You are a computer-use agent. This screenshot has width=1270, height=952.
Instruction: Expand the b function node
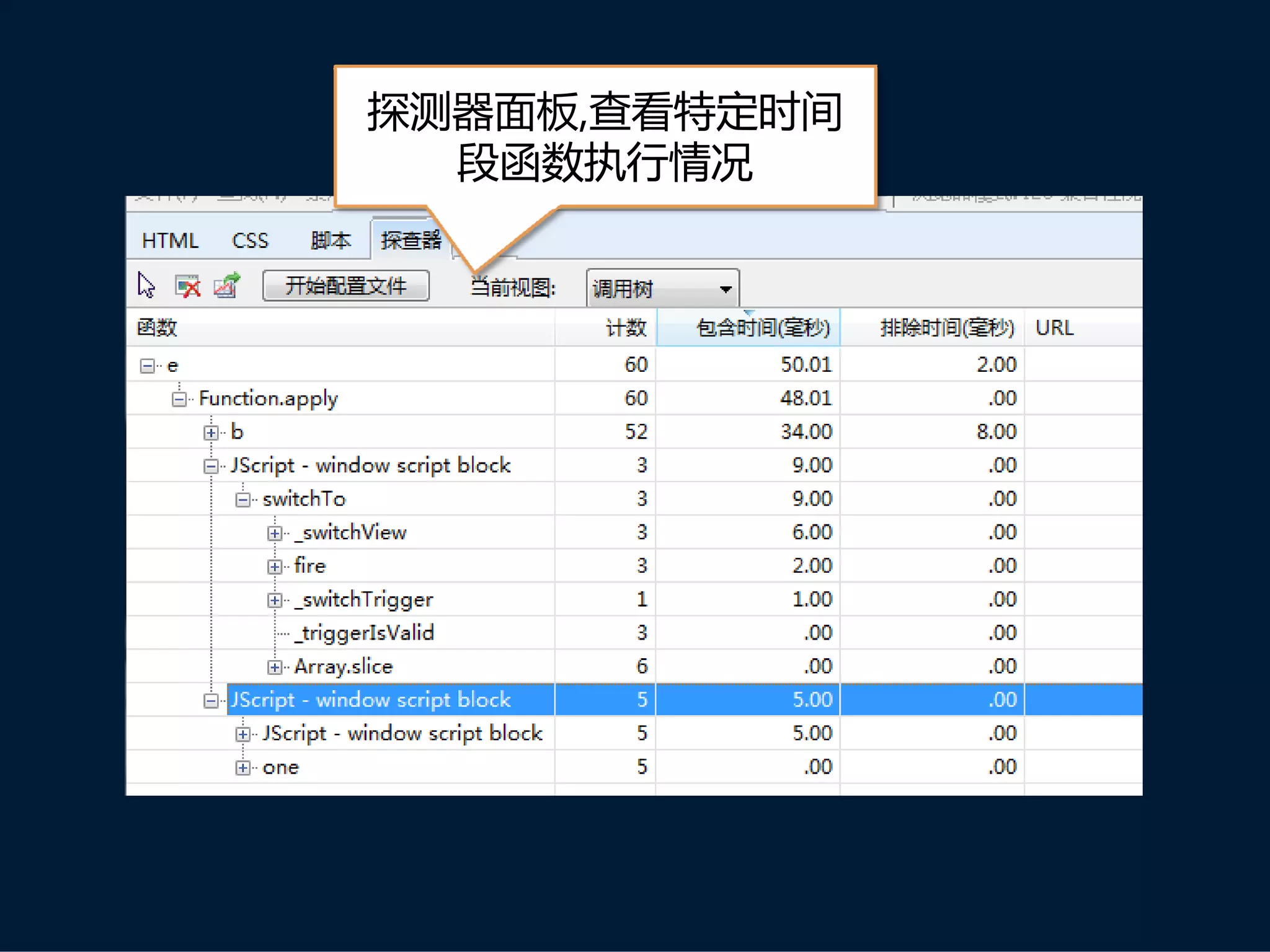point(211,433)
